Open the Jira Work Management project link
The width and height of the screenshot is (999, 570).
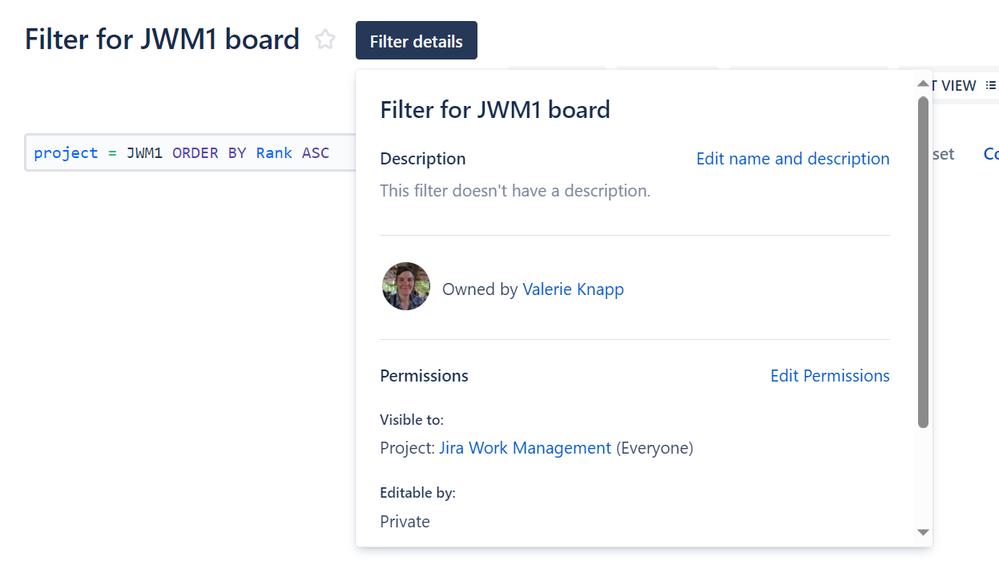pyautogui.click(x=525, y=448)
